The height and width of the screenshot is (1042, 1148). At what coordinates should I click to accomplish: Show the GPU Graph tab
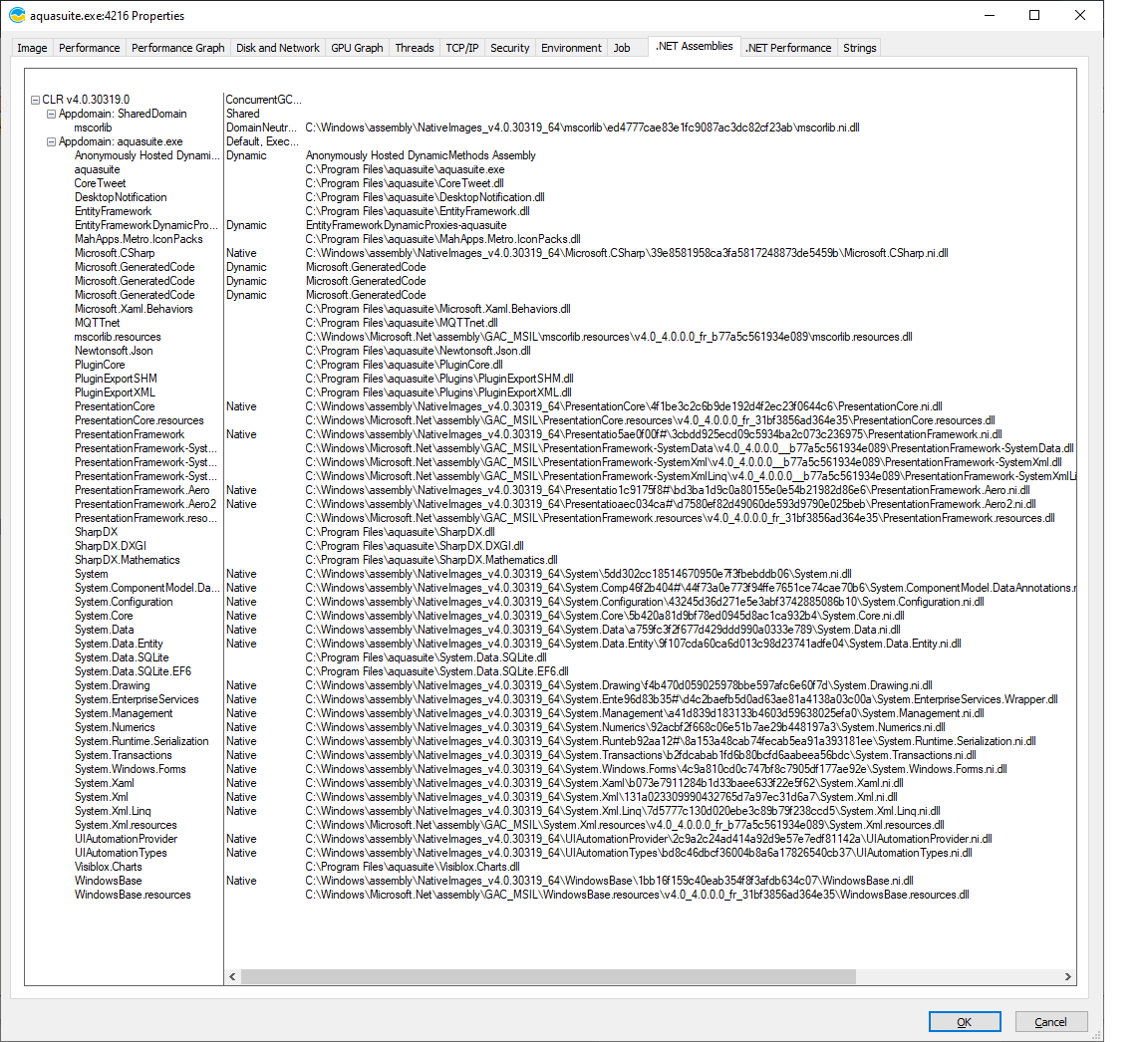(358, 48)
